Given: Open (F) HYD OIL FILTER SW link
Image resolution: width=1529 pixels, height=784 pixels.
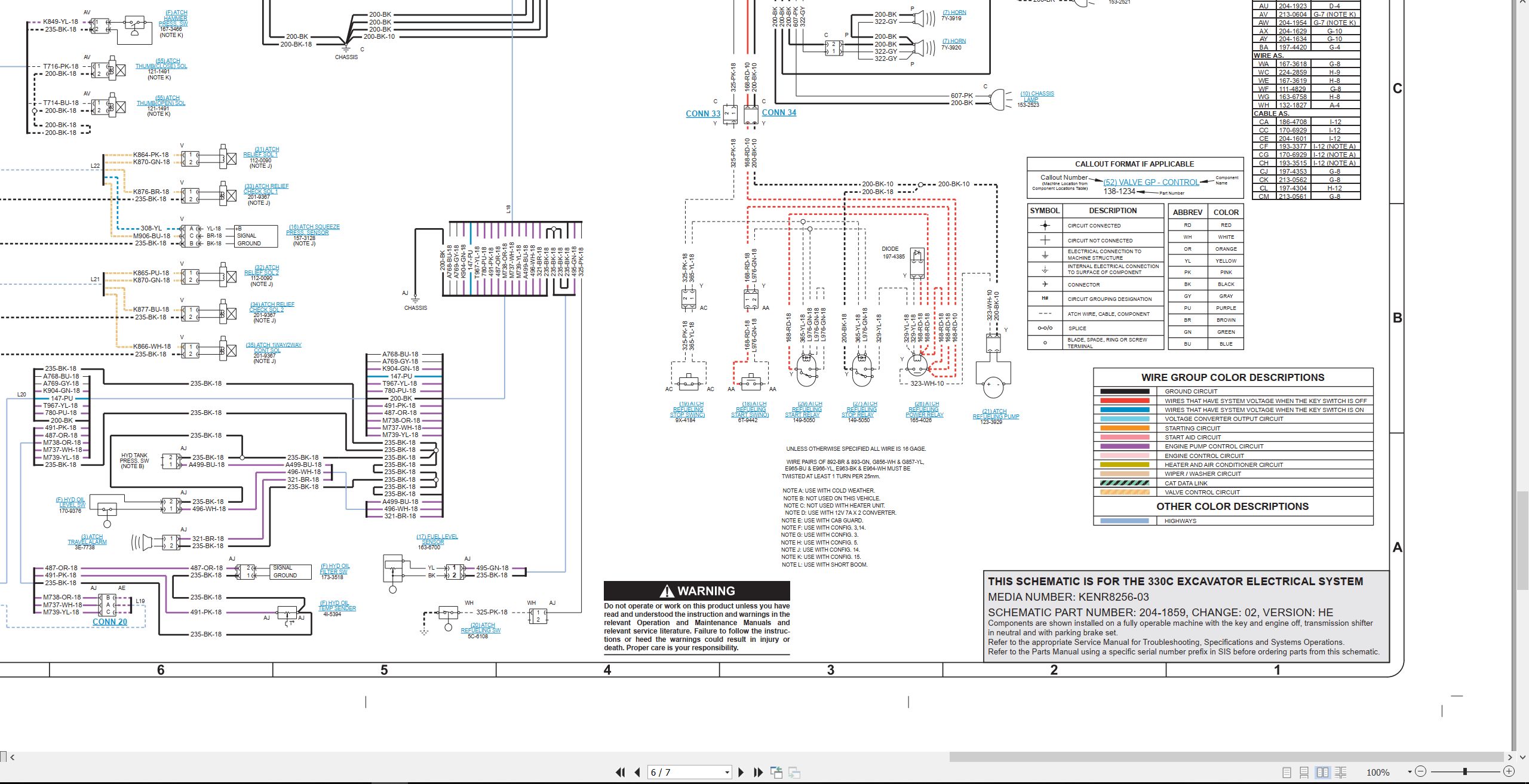Looking at the screenshot, I should pyautogui.click(x=335, y=568).
